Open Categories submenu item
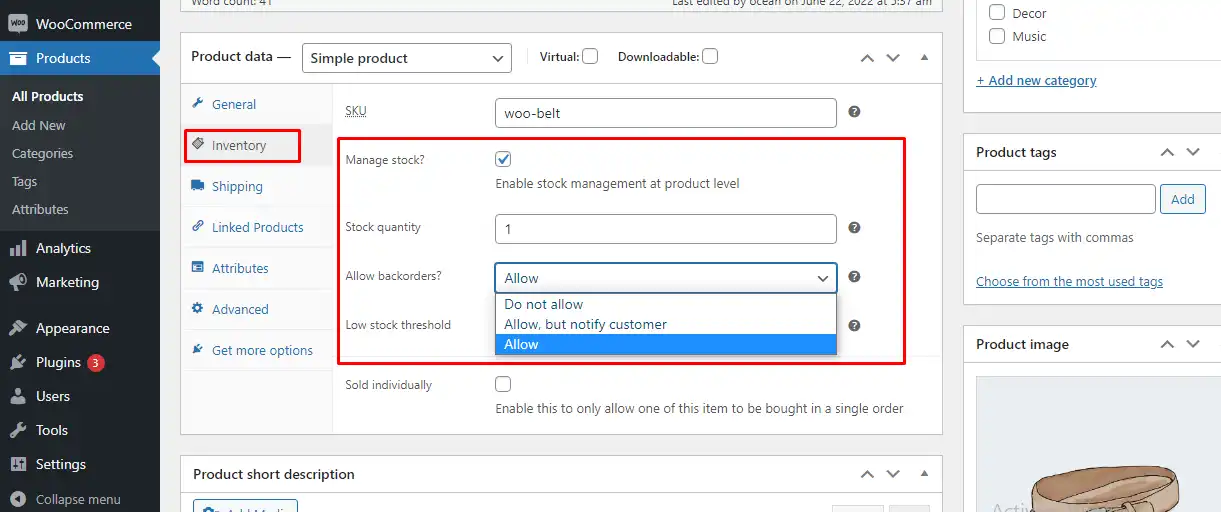1221x512 pixels. tap(42, 153)
